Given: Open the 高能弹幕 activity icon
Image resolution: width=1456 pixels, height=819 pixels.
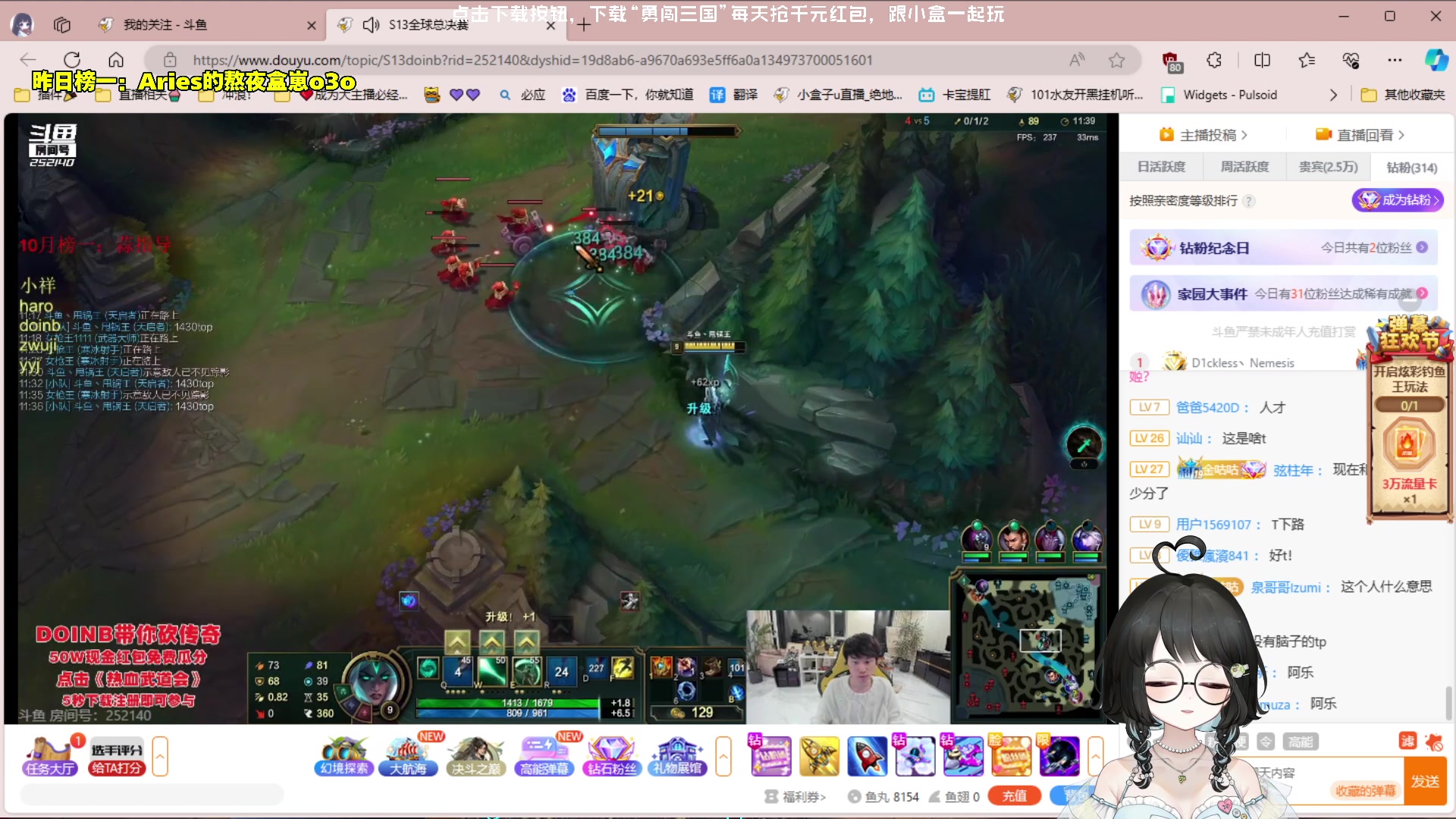Looking at the screenshot, I should [x=544, y=756].
